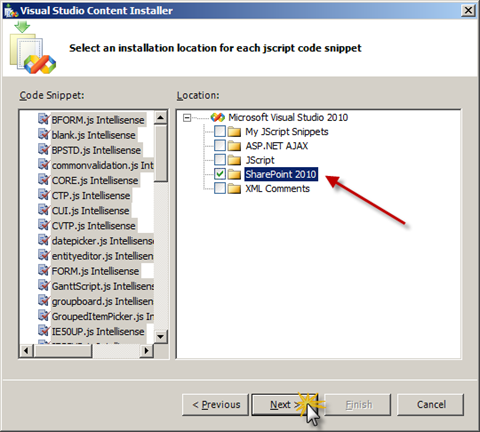
Task: Click the vertical scrollbar thumb in snippet list
Action: tap(161, 153)
